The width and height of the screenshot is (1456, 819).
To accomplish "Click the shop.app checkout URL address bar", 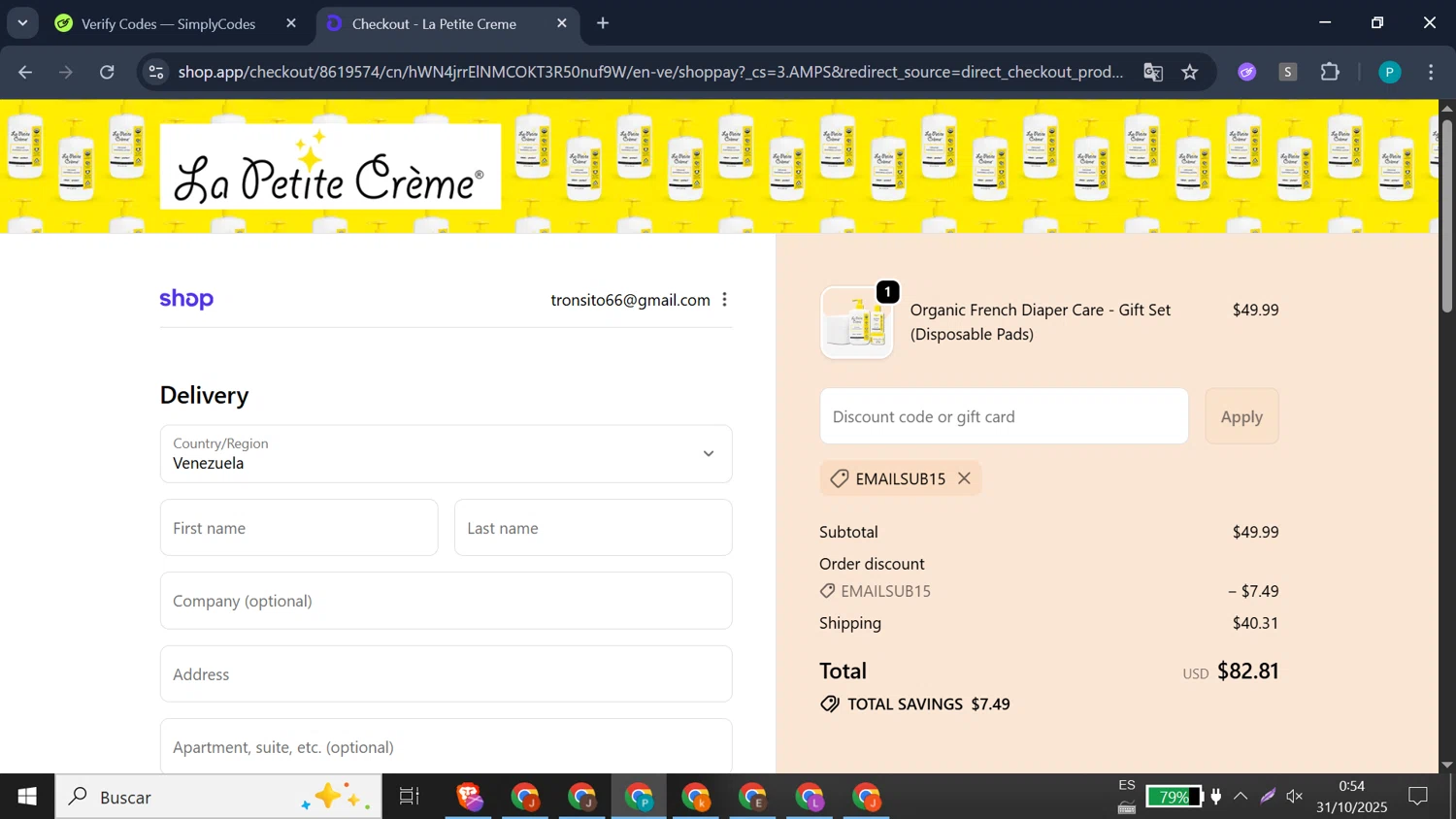I will coord(650,72).
